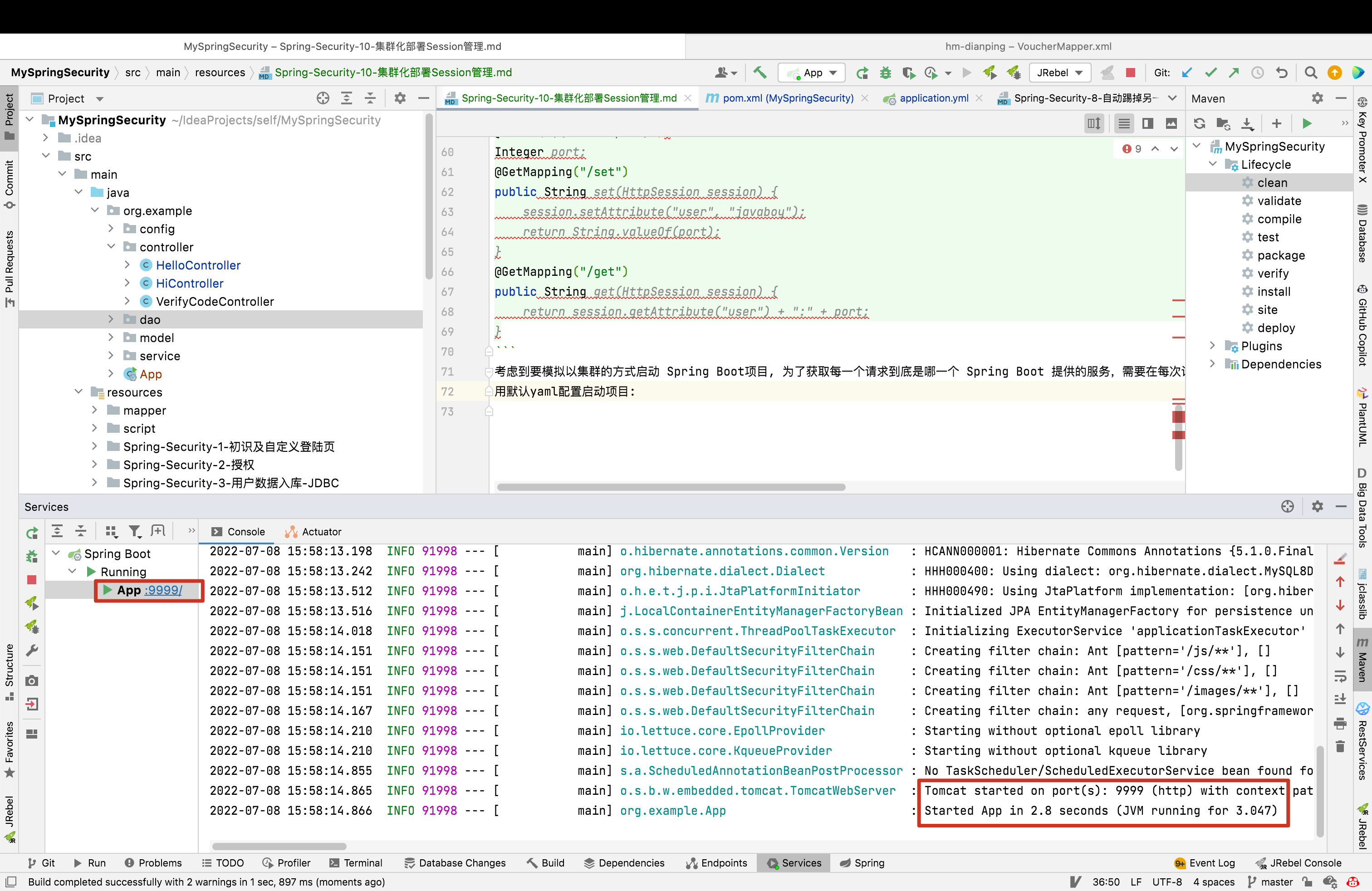This screenshot has width=1372, height=891.
Task: Click the UTF-8 encoding in status bar
Action: (x=1167, y=882)
